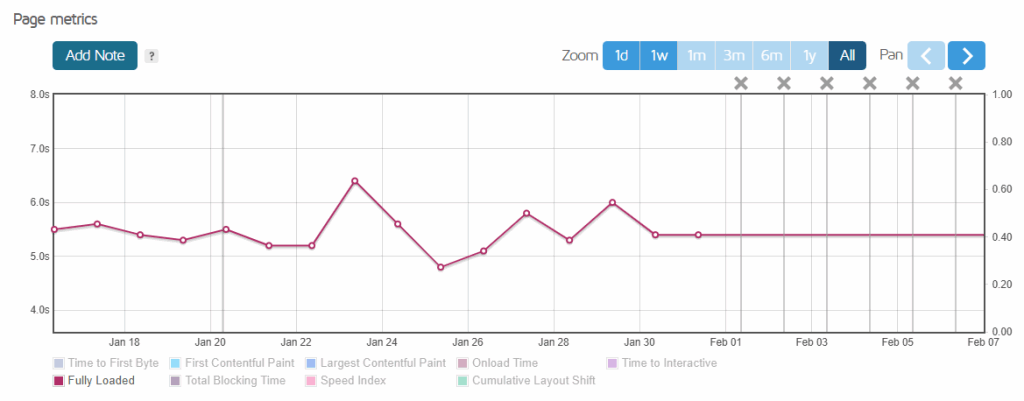Click the X marker at Feb 05

[x=913, y=83]
